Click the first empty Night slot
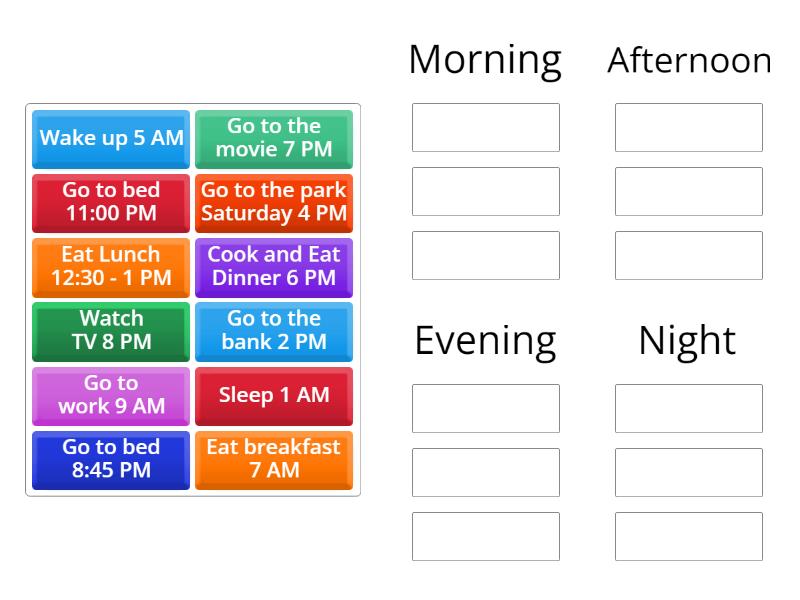 point(689,408)
